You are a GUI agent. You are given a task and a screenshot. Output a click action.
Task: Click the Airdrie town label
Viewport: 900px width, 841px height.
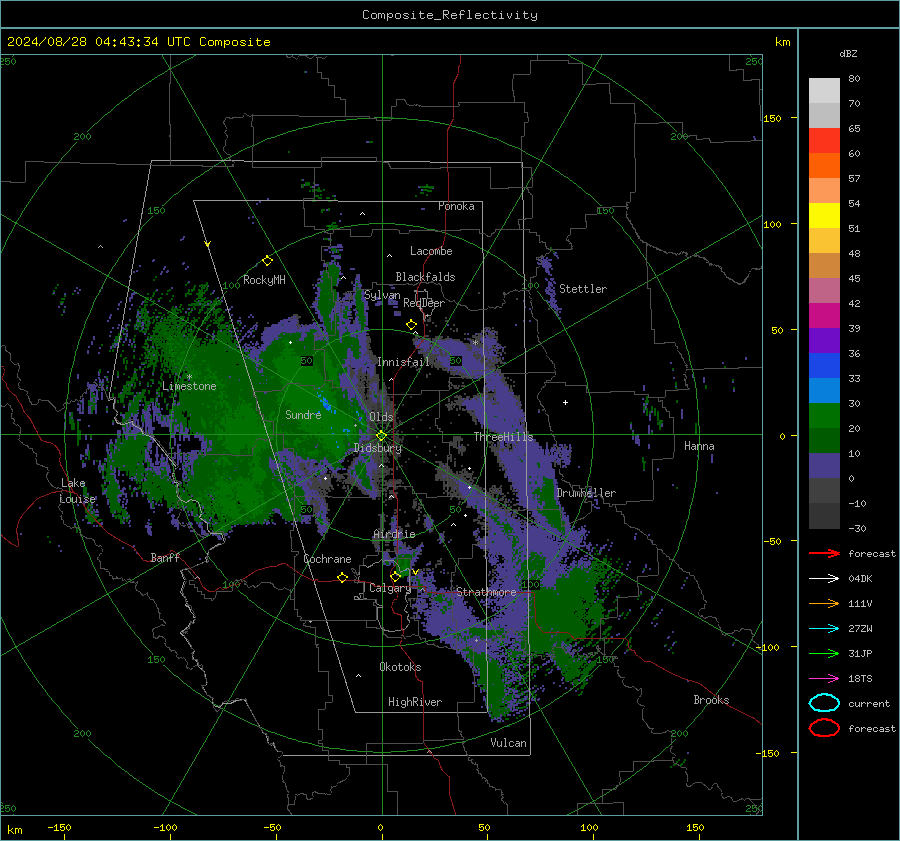pos(394,534)
